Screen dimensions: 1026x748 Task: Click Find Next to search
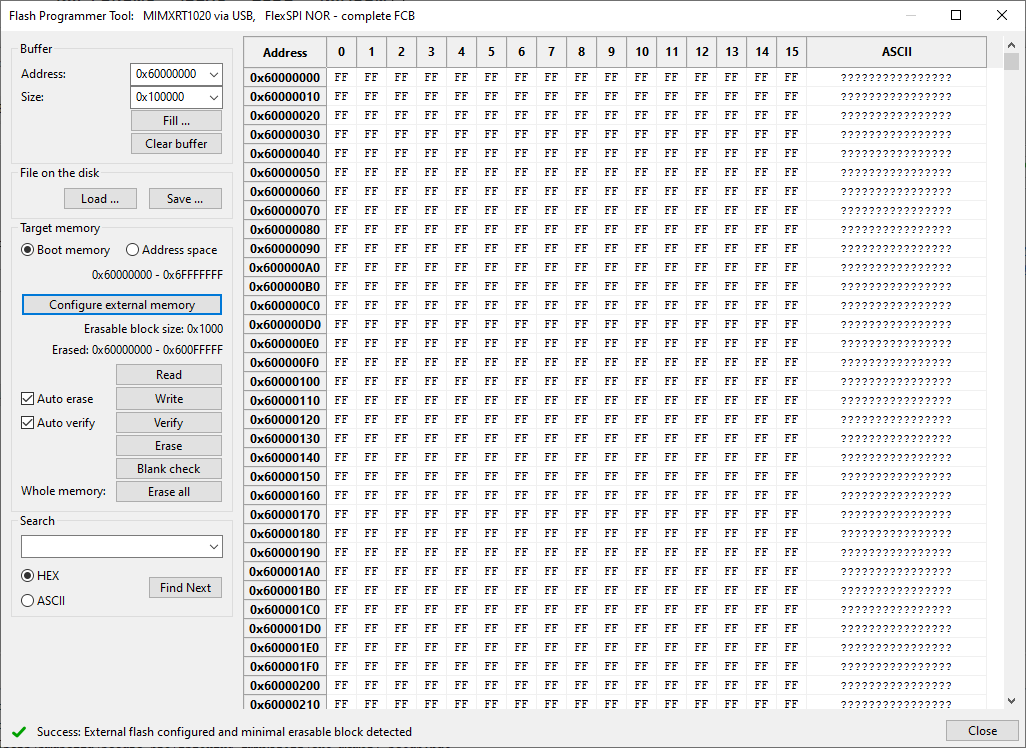(x=185, y=587)
